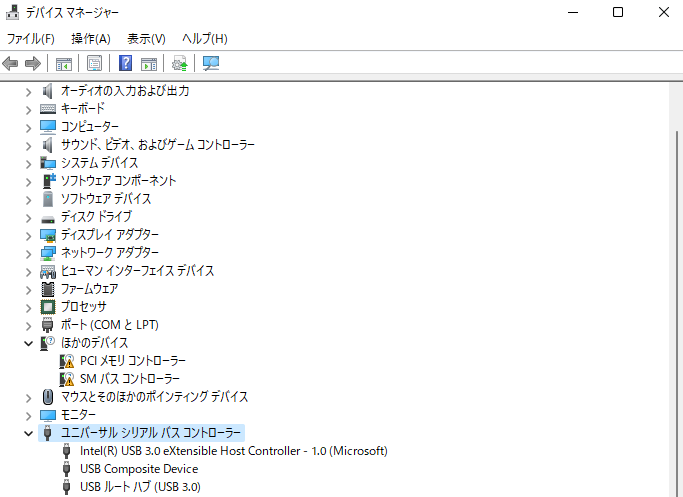This screenshot has width=683, height=497.
Task: Click the speaker icon of オーディオの入力および出力
Action: tap(47, 91)
